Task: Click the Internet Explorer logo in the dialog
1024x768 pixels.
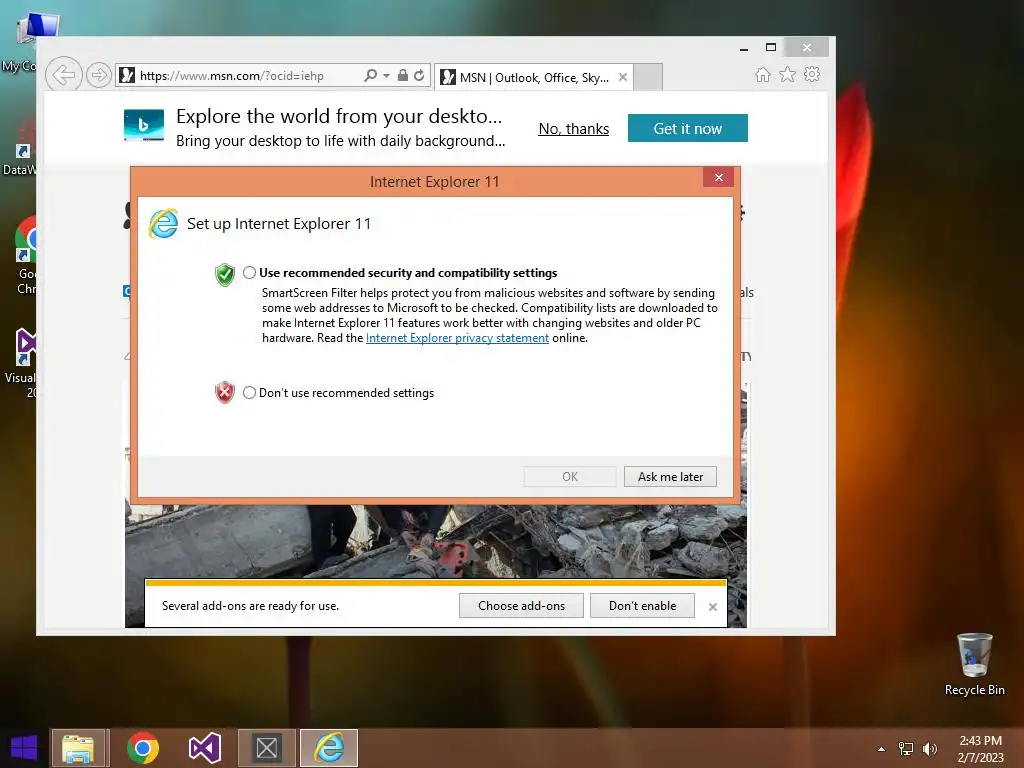Action: 163,224
